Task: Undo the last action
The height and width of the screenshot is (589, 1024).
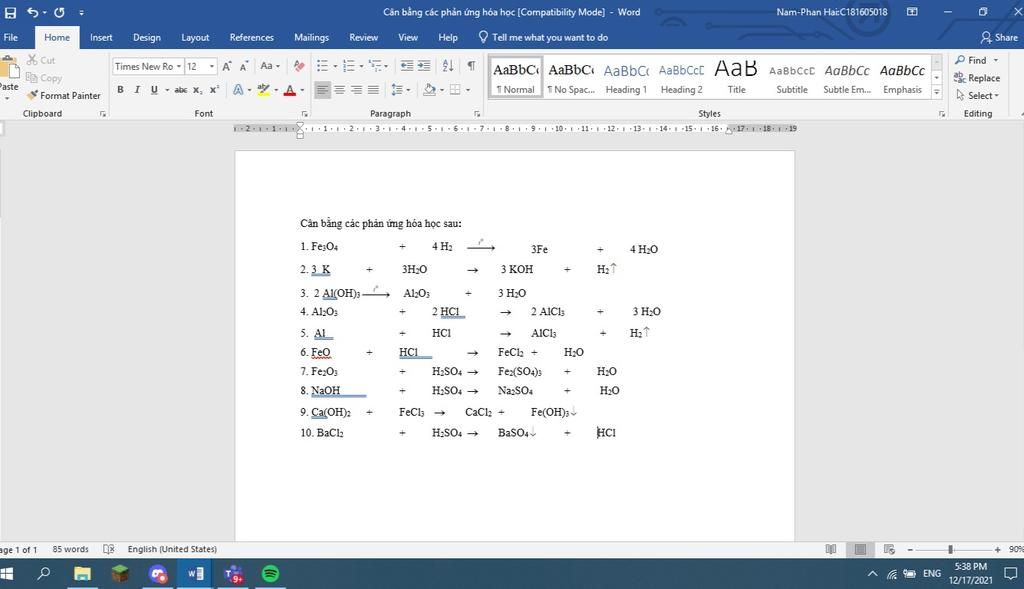Action: point(32,12)
